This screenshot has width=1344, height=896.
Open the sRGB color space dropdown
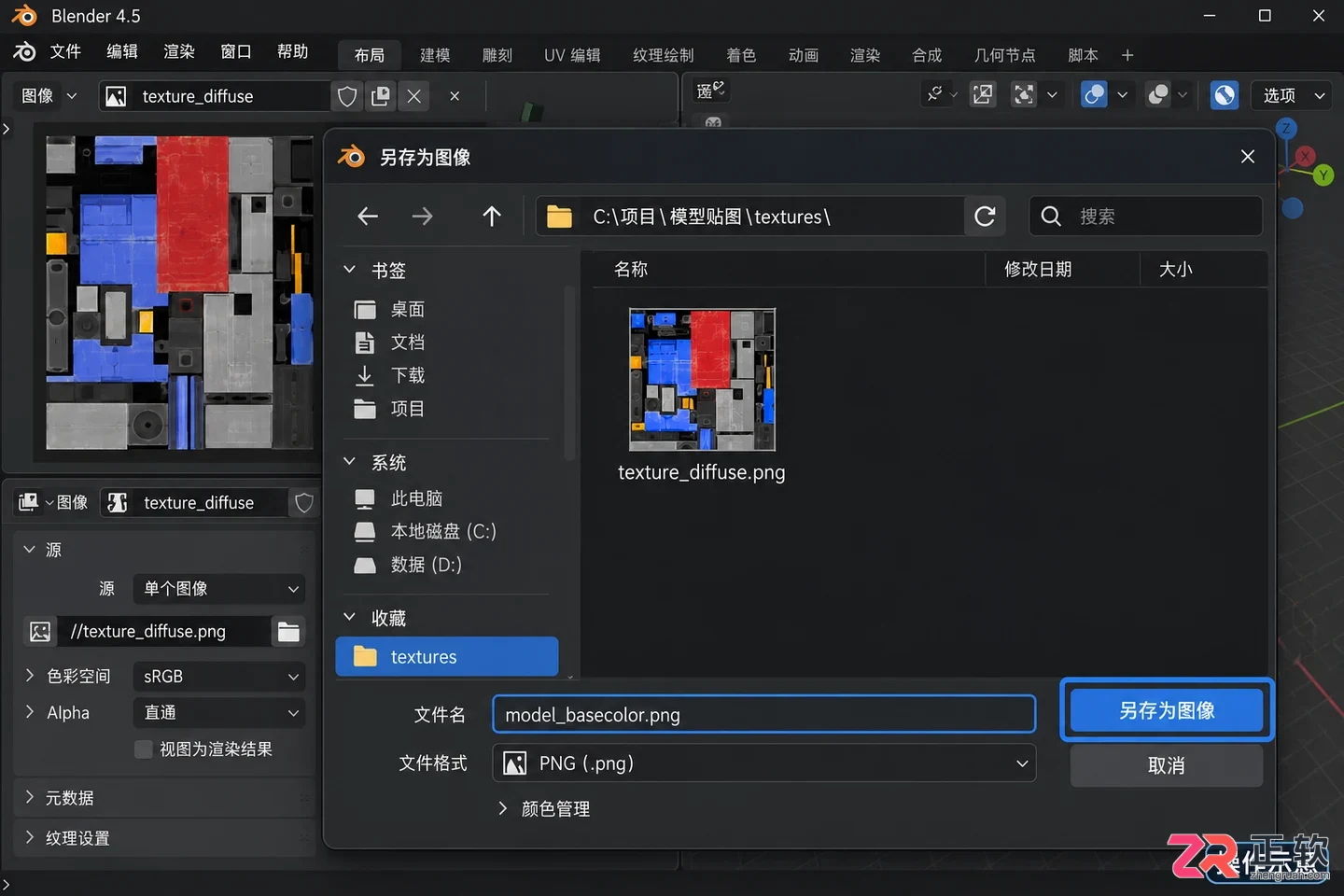tap(219, 677)
